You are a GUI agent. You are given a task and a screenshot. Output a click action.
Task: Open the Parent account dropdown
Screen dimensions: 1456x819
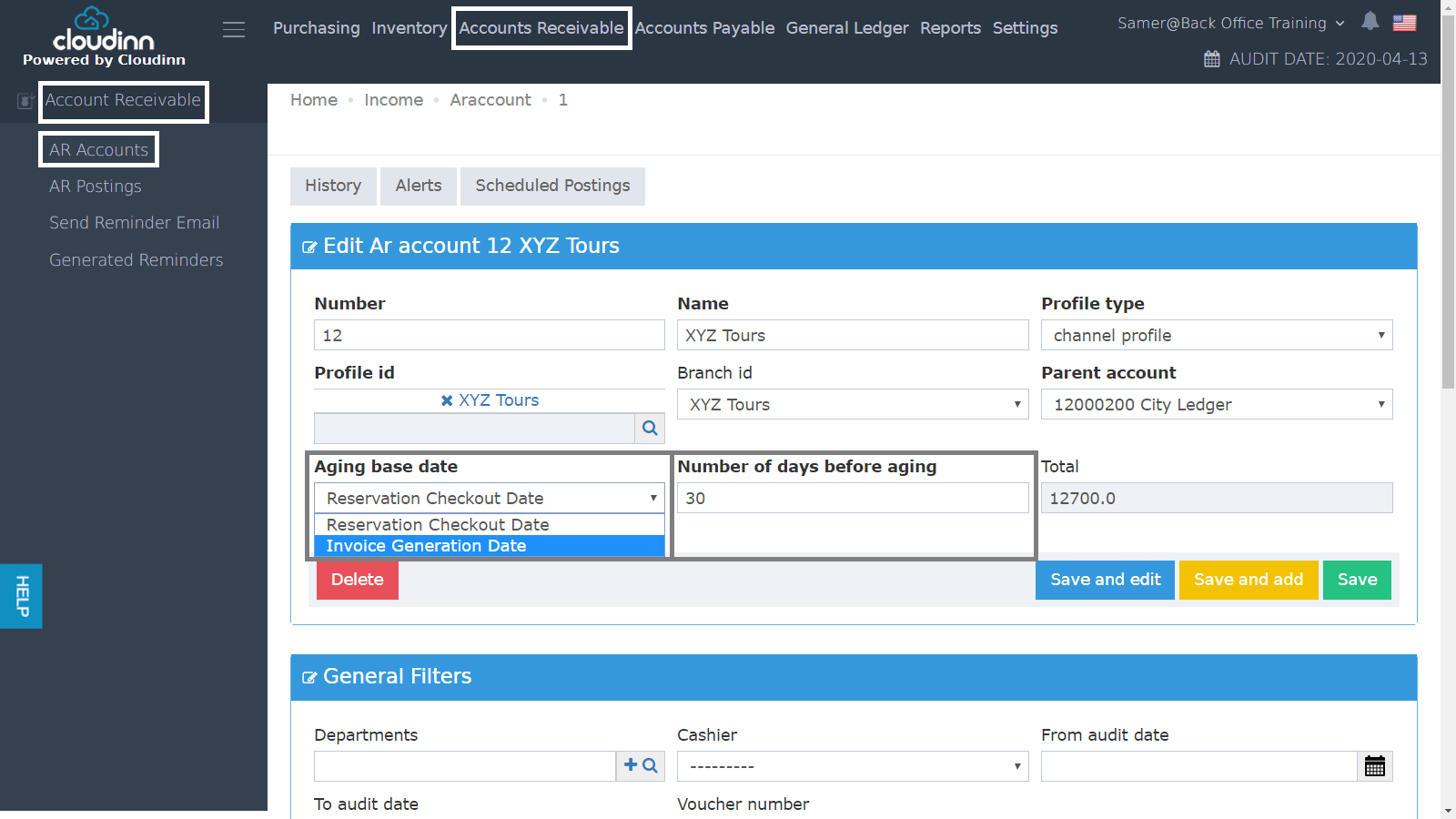1217,404
